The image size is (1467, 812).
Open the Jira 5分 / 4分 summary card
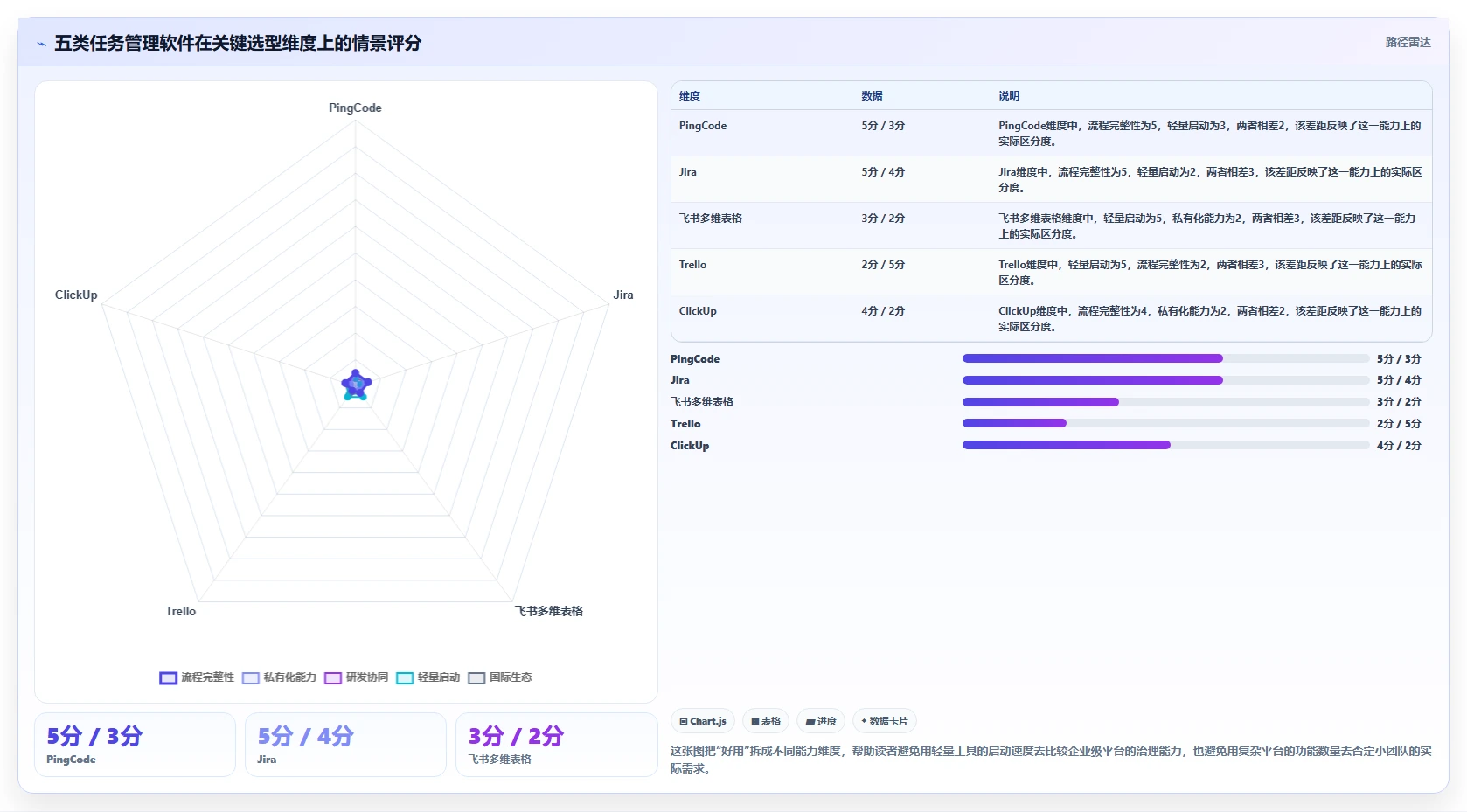(x=345, y=745)
